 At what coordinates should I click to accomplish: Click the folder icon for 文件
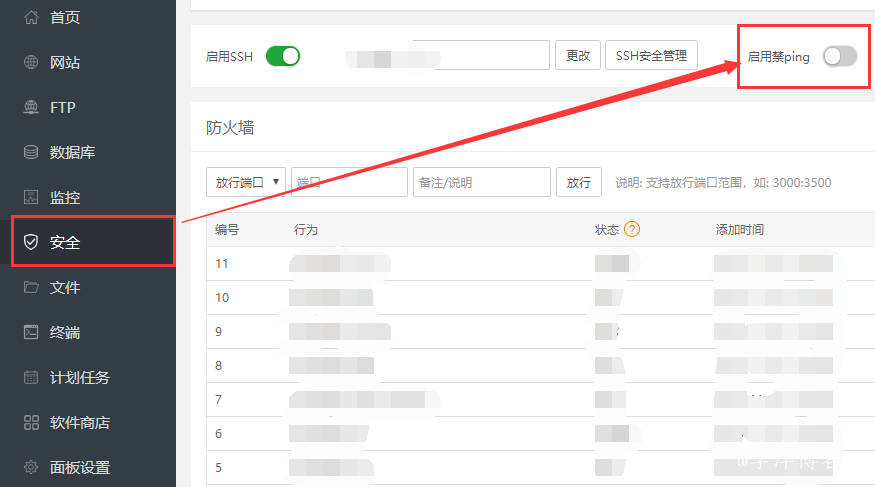pos(31,287)
